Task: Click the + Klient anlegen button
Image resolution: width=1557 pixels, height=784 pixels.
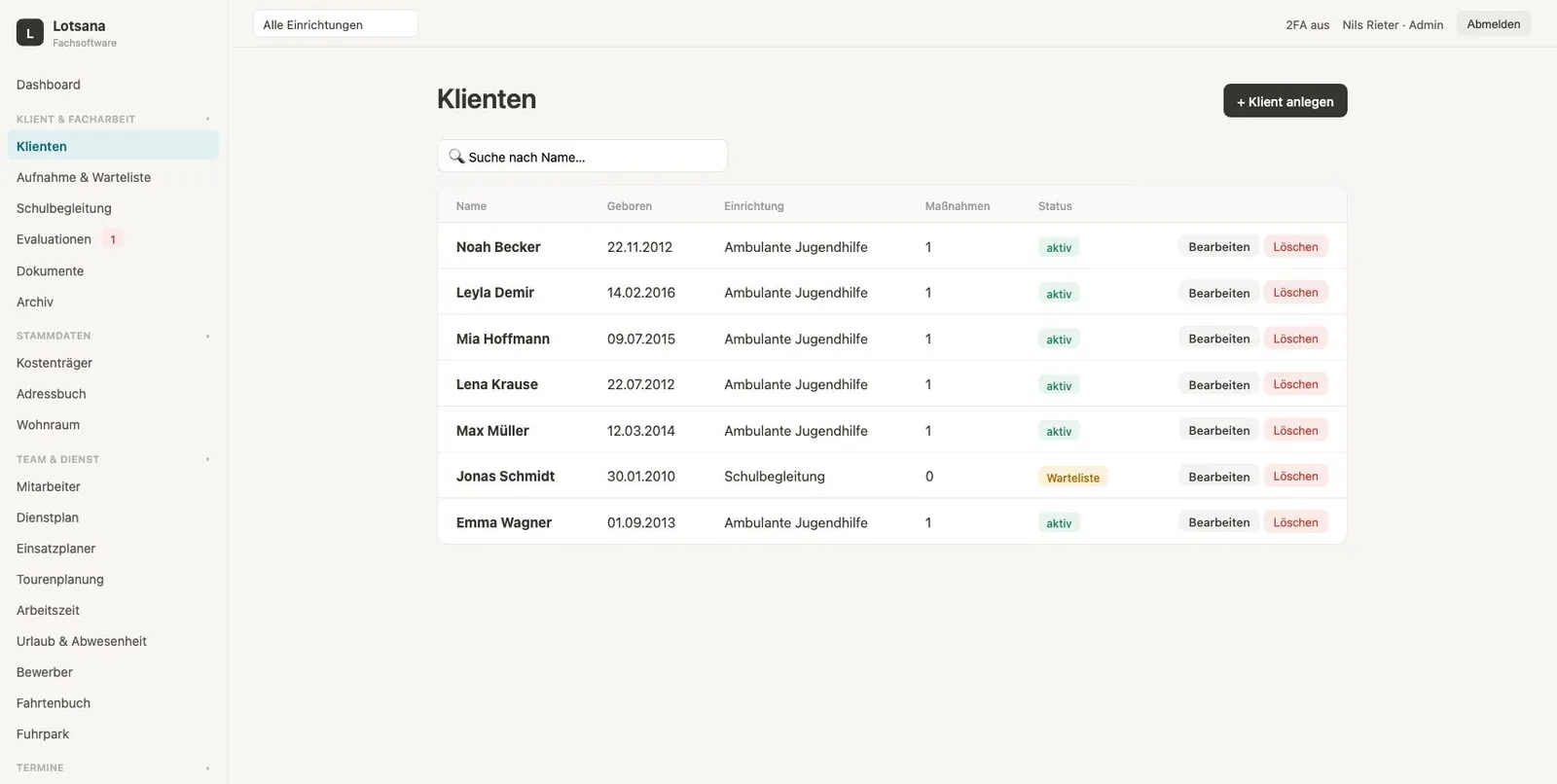Action: click(x=1285, y=101)
